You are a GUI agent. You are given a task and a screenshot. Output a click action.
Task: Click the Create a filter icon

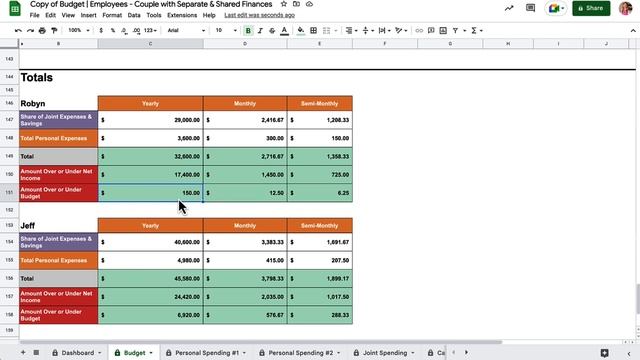pyautogui.click(x=455, y=31)
